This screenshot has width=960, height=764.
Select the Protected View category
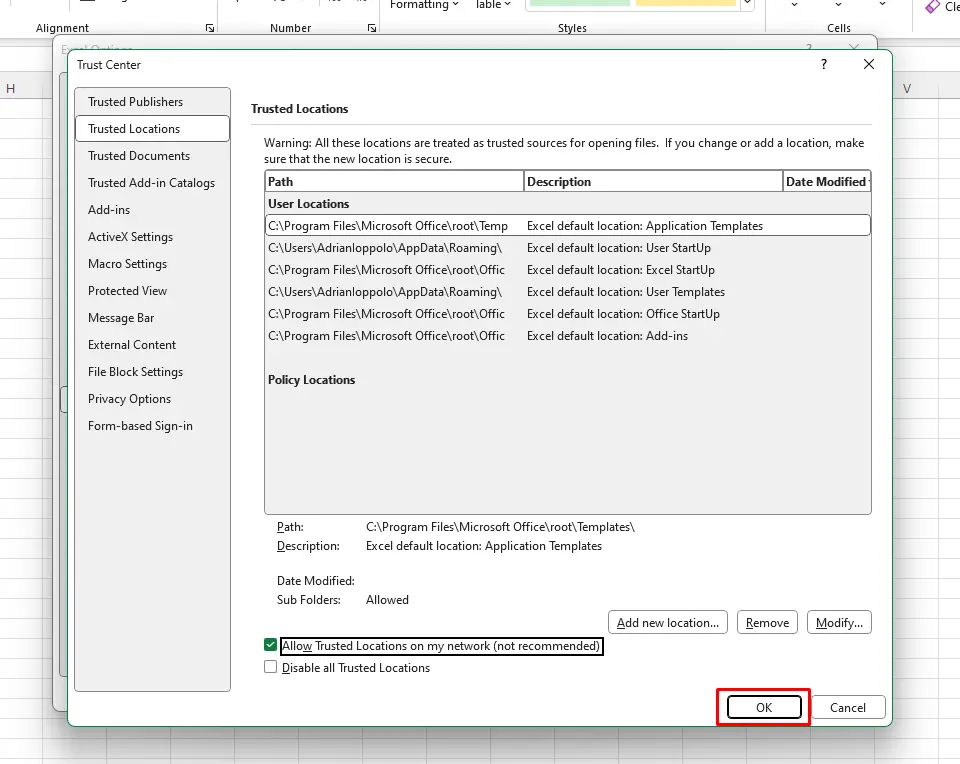coord(127,291)
